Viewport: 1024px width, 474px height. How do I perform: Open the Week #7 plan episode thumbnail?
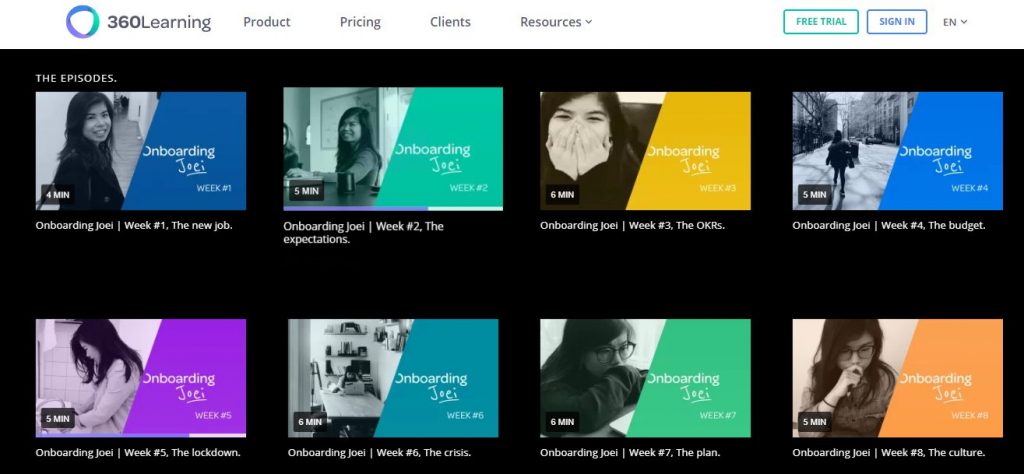pyautogui.click(x=645, y=378)
